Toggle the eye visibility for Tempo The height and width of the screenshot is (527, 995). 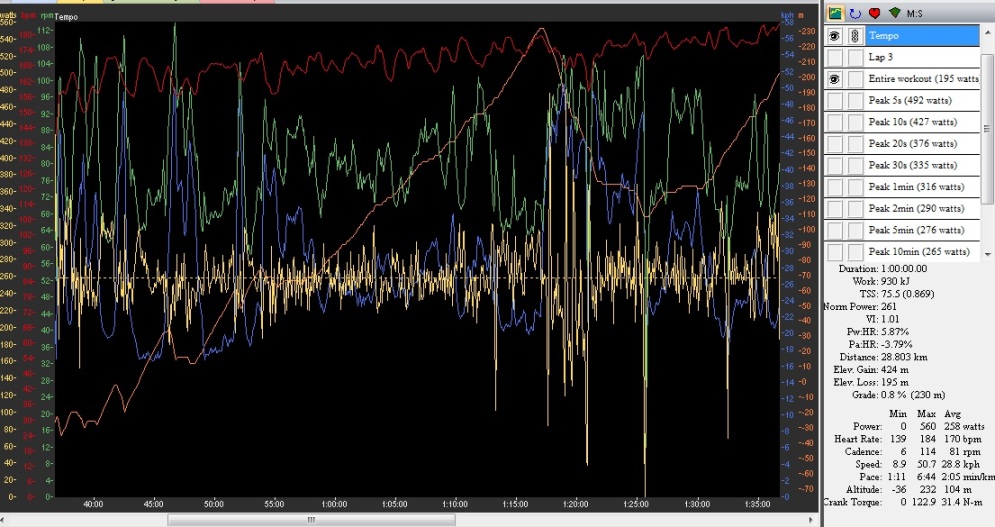[x=834, y=35]
